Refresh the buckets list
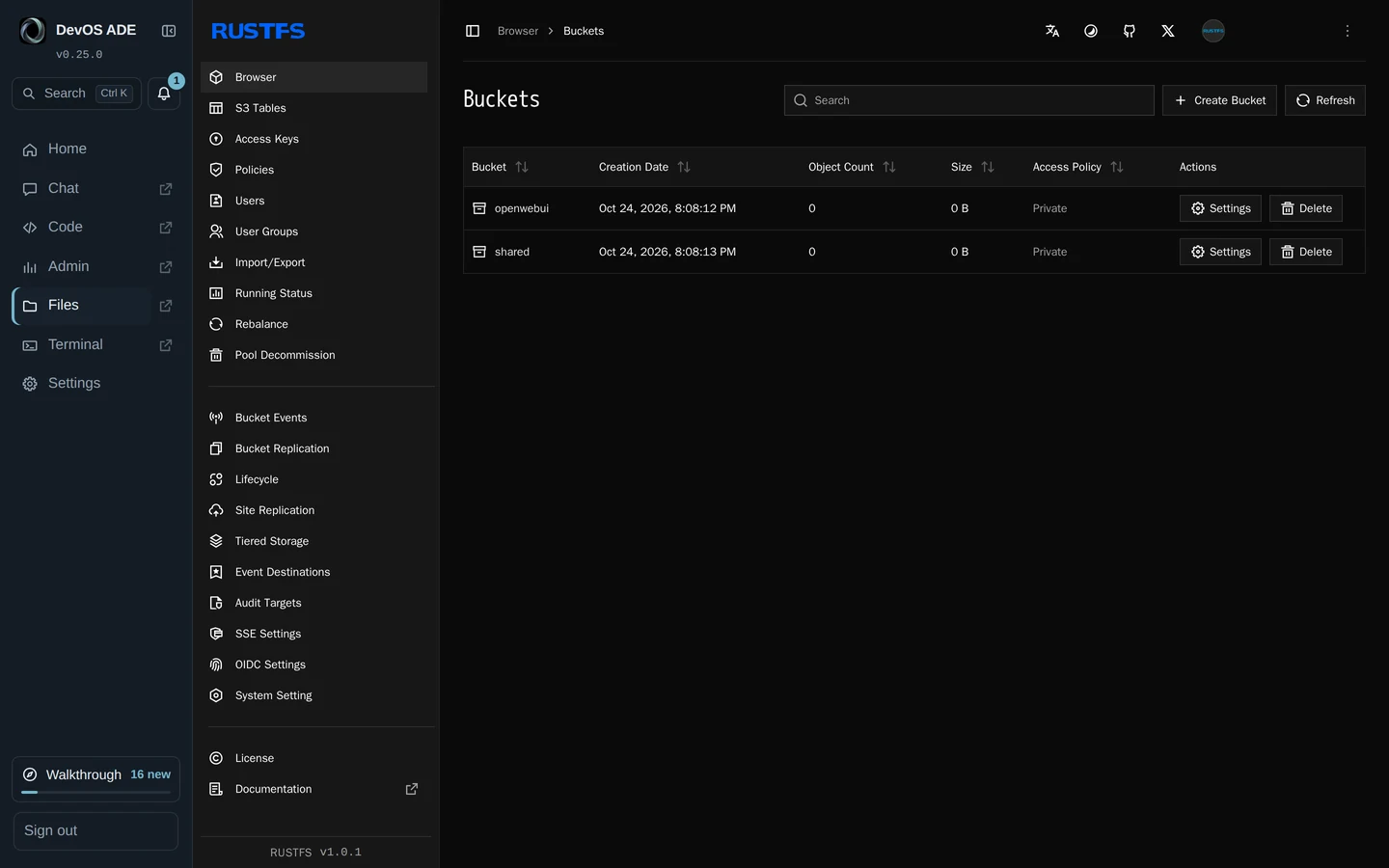 click(1325, 100)
